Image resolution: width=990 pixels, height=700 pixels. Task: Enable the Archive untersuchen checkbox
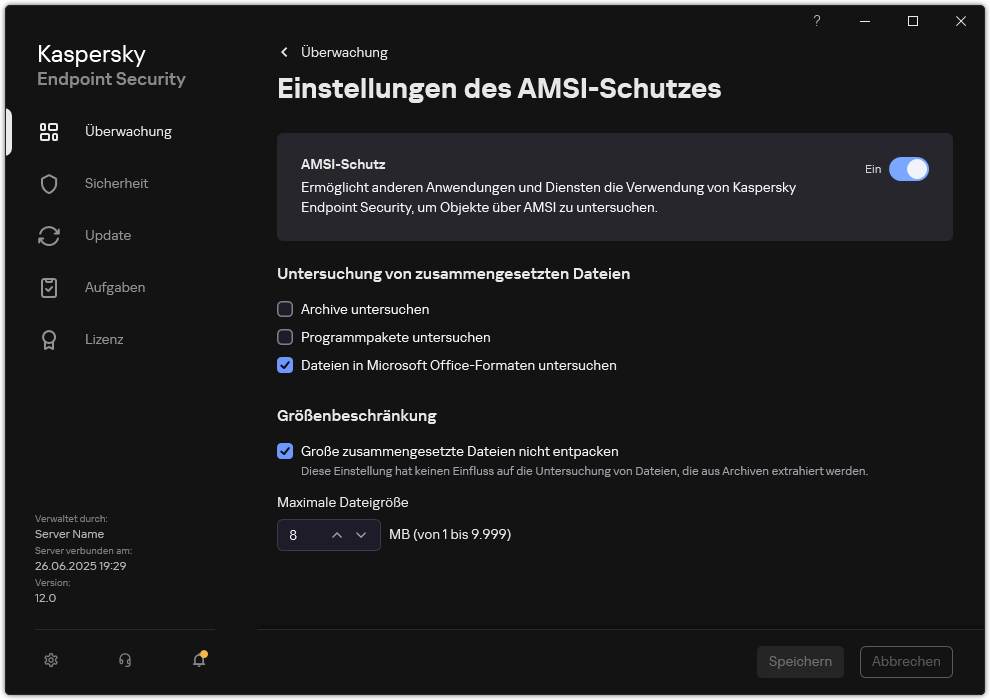pyautogui.click(x=285, y=309)
